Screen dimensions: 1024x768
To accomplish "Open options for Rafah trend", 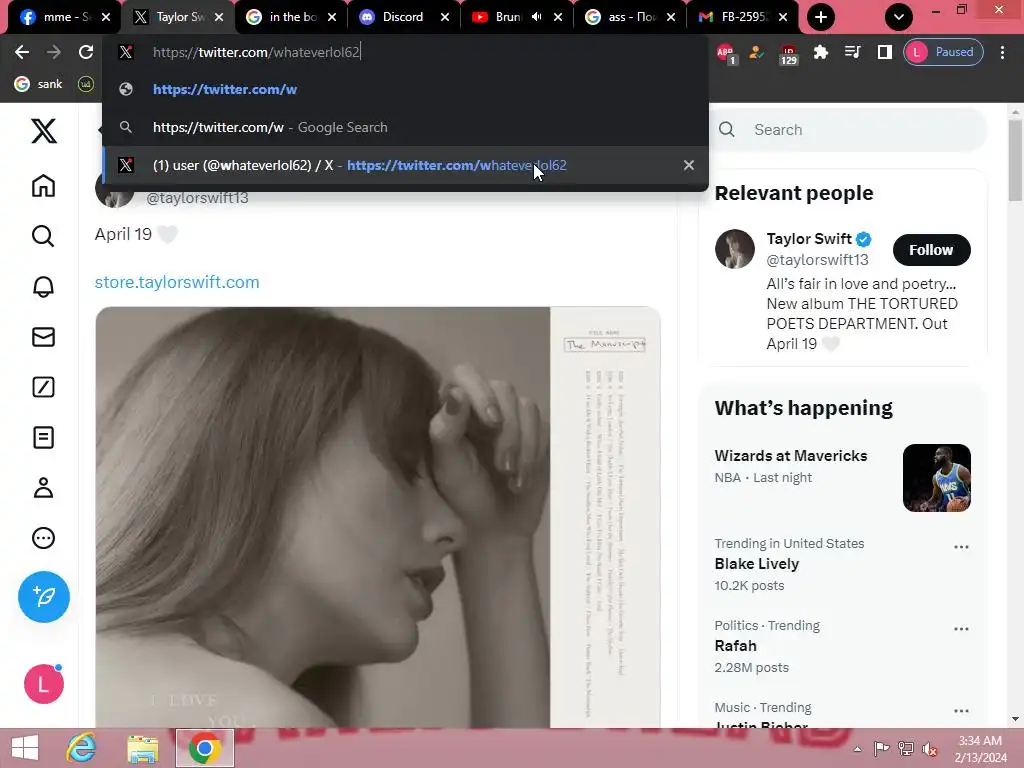I will 961,629.
